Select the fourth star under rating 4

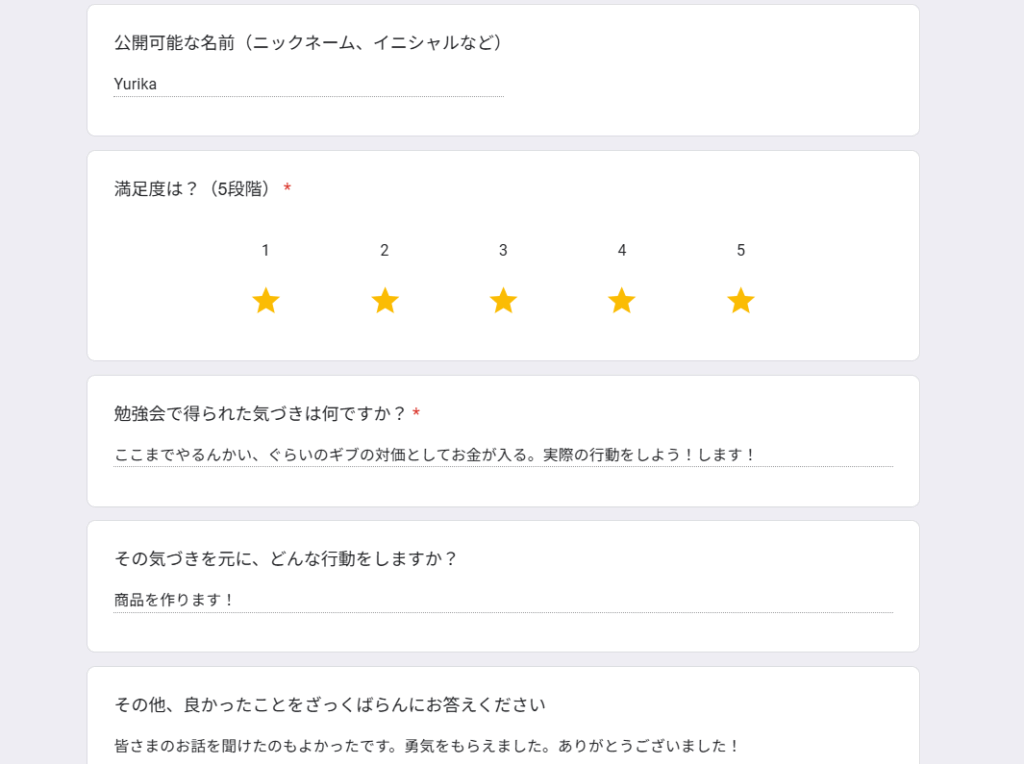point(622,301)
